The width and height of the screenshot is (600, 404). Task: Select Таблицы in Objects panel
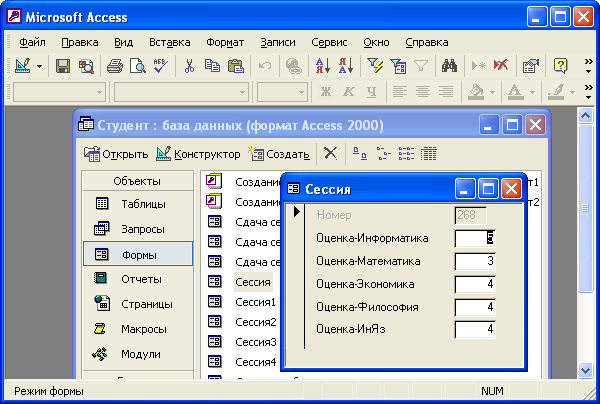(138, 204)
